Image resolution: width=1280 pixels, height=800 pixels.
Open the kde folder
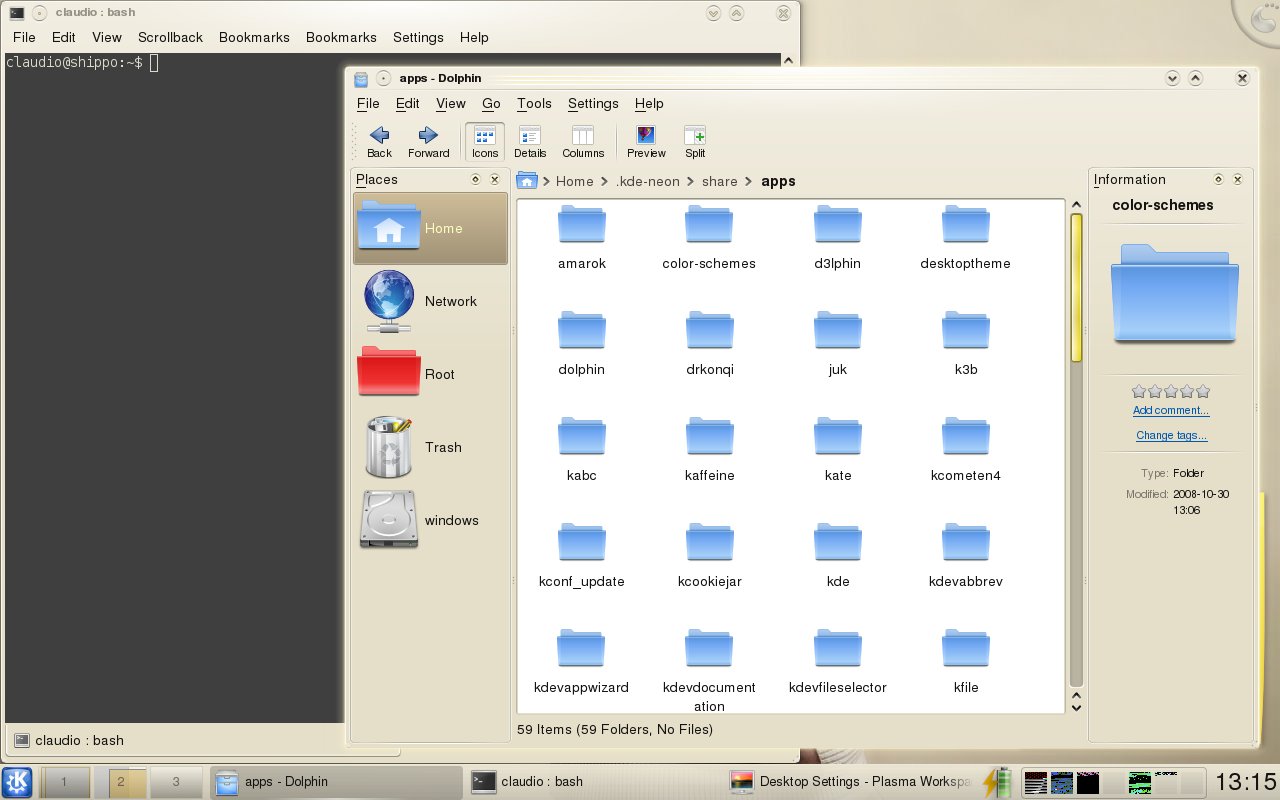(x=838, y=555)
